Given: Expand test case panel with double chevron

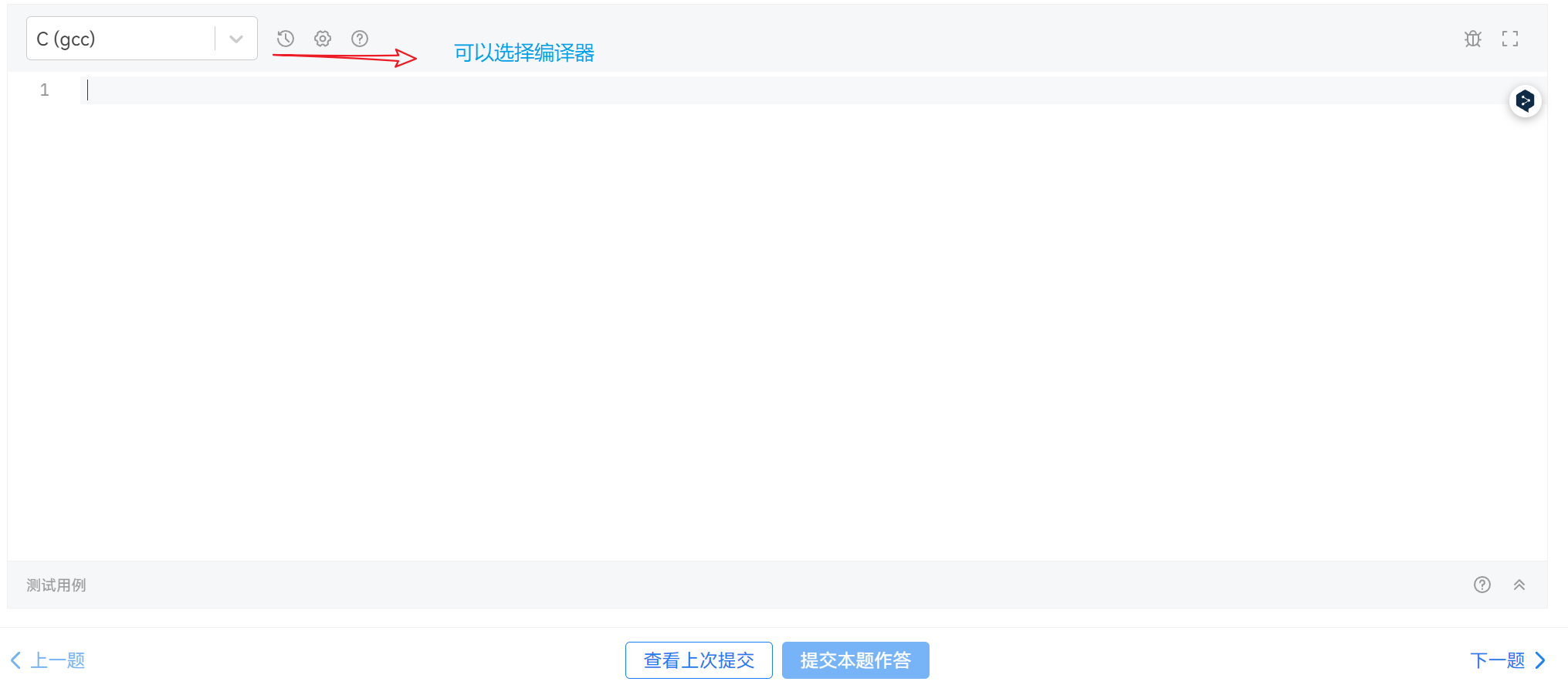Looking at the screenshot, I should click(x=1519, y=585).
